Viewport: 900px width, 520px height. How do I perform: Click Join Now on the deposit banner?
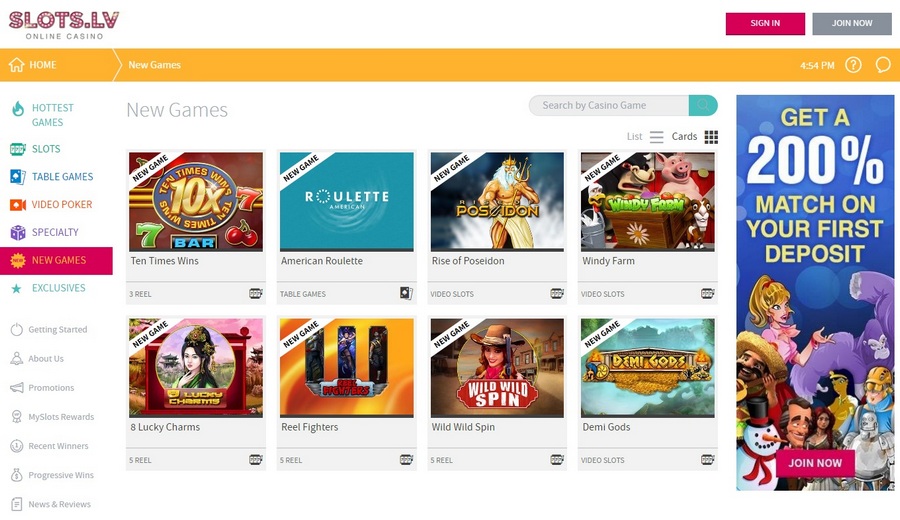tap(815, 463)
